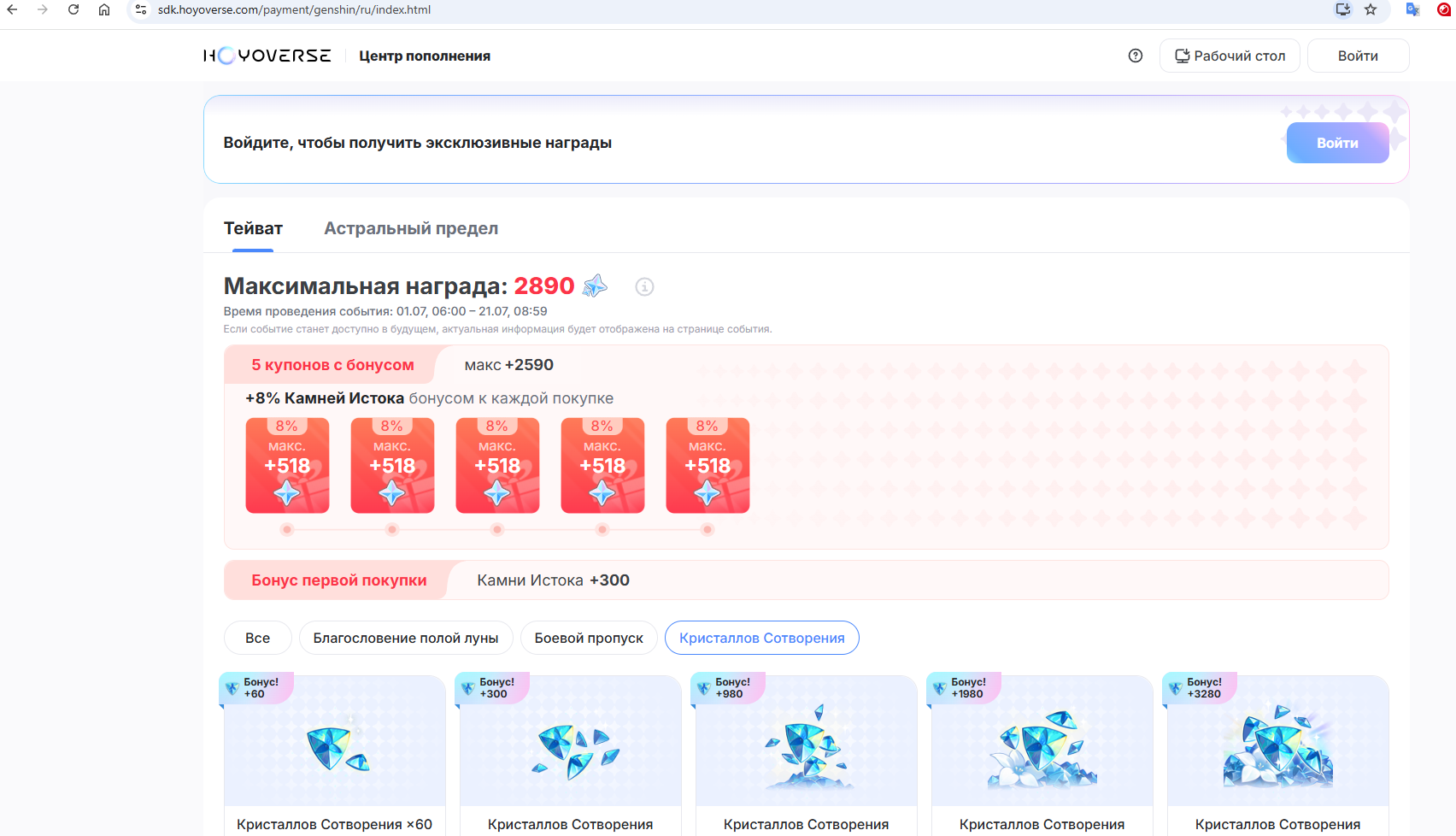Select the third 8% coupon card
Image resolution: width=1456 pixels, height=836 pixels.
click(497, 466)
